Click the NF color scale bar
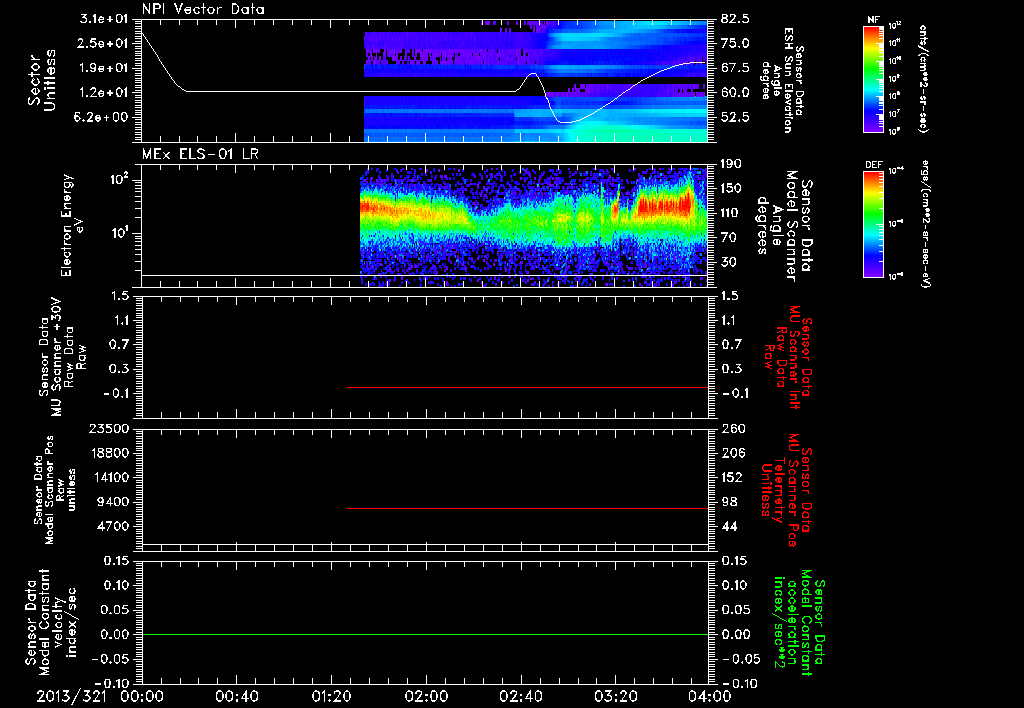 coord(874,79)
